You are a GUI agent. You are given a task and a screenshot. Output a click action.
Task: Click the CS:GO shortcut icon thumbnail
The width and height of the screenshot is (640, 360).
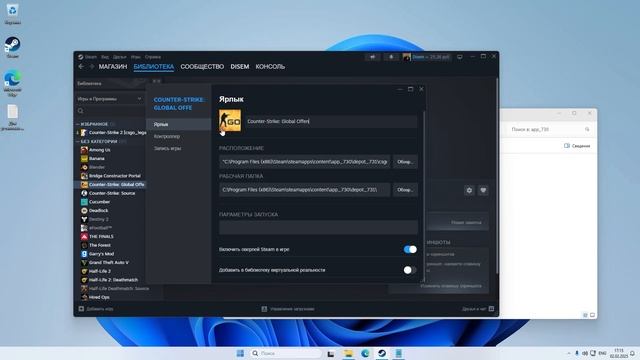pos(230,120)
